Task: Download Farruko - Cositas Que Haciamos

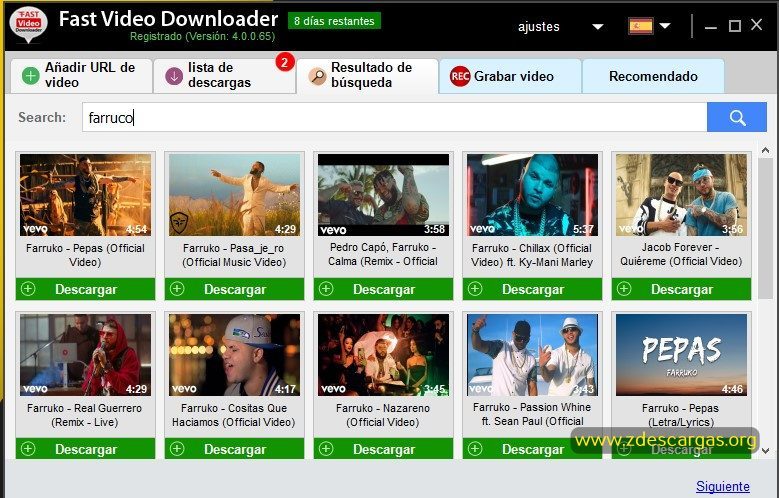Action: pos(234,448)
